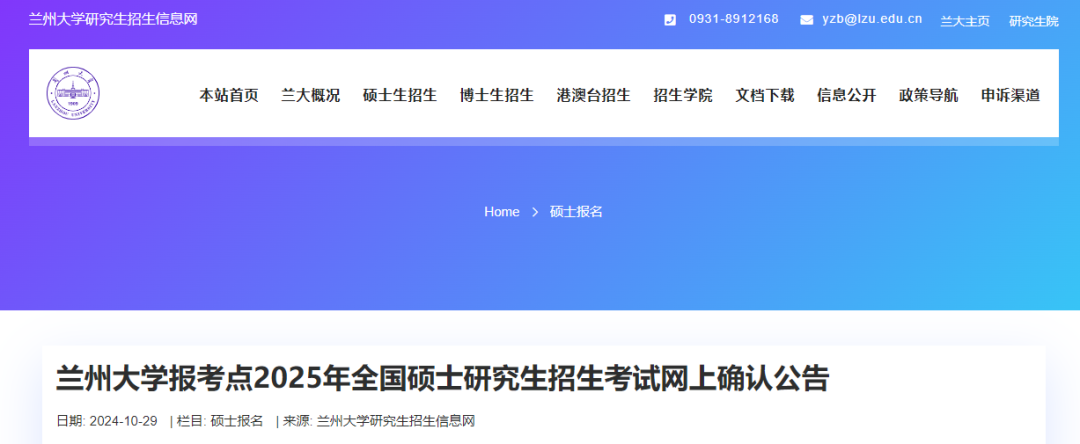The width and height of the screenshot is (1080, 444).
Task: Select 硕士生招生 in the navigation bar
Action: click(400, 96)
